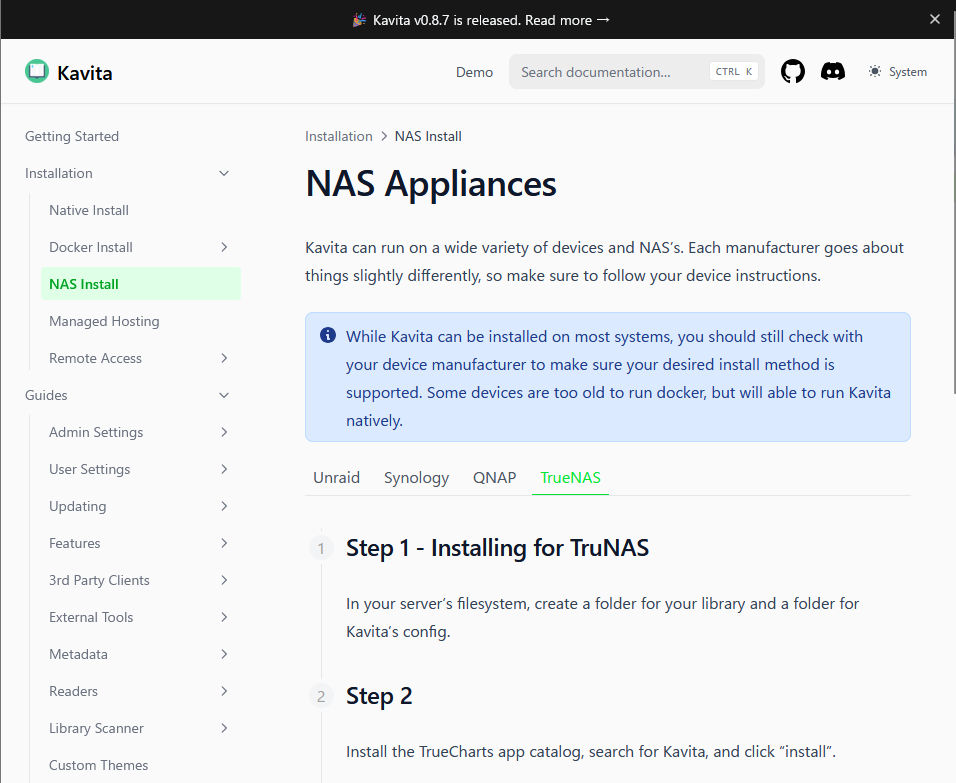Switch to the Unraid tab
Image resolution: width=956 pixels, height=783 pixels.
pyautogui.click(x=337, y=477)
